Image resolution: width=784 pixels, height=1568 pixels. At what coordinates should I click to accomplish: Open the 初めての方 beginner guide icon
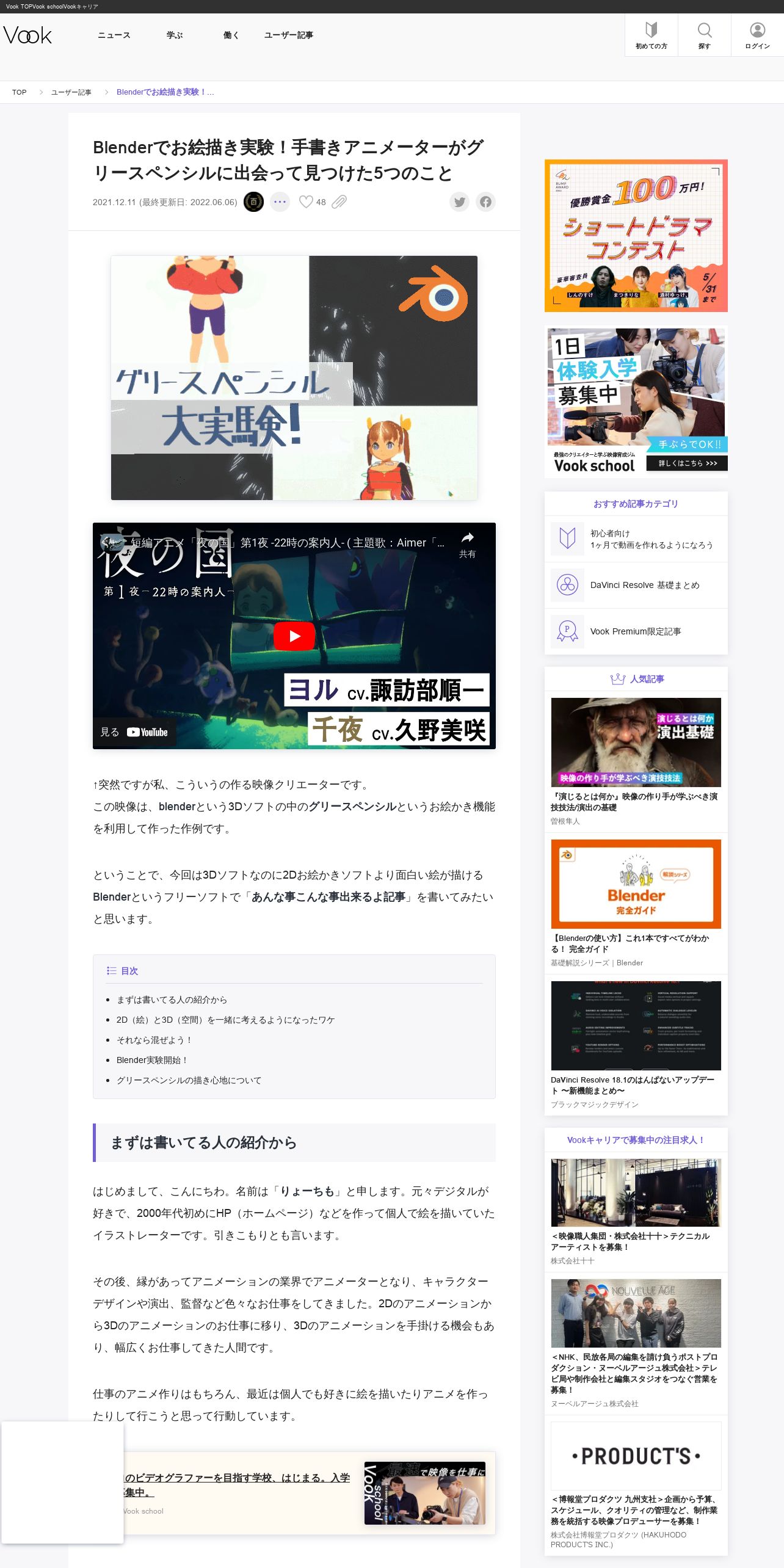pyautogui.click(x=651, y=35)
